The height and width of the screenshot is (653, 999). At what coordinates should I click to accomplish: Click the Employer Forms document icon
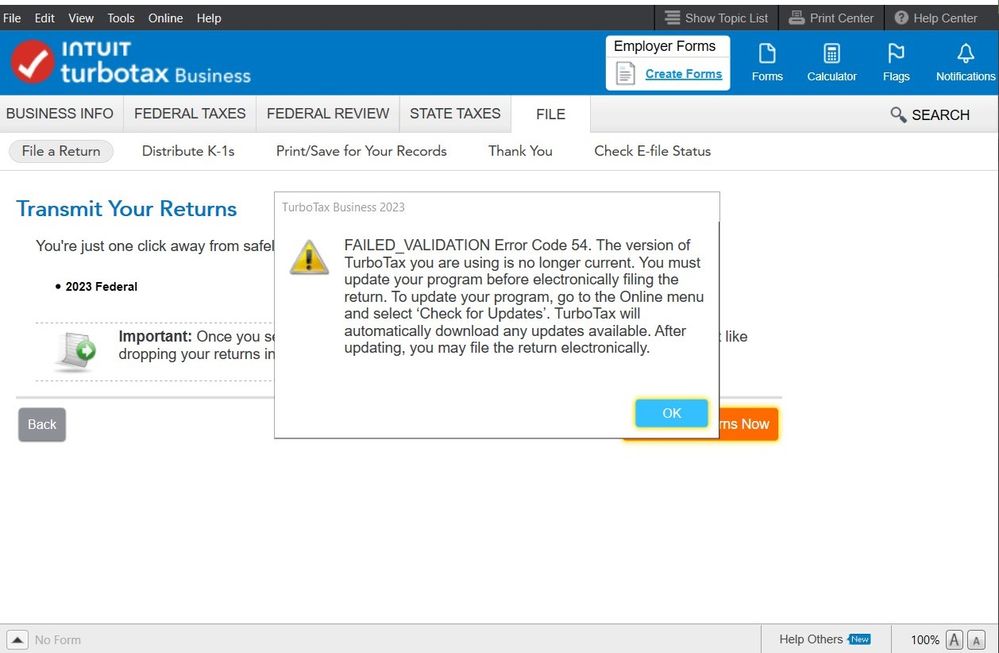point(625,73)
